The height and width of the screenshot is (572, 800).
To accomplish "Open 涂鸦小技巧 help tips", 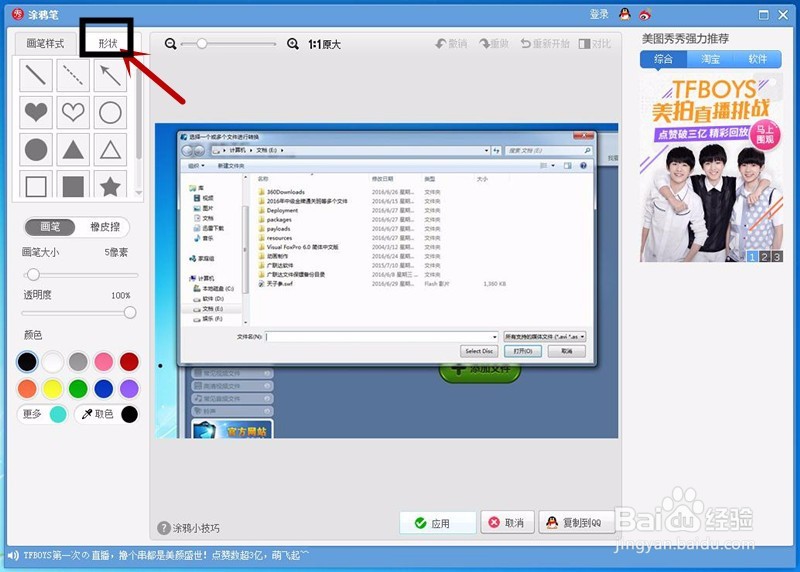I will 189,528.
